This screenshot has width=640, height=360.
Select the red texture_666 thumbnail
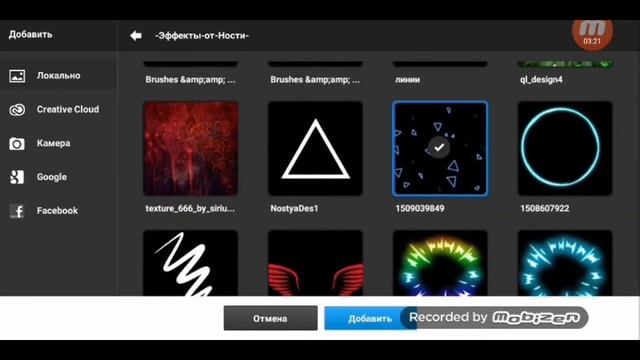click(x=191, y=149)
